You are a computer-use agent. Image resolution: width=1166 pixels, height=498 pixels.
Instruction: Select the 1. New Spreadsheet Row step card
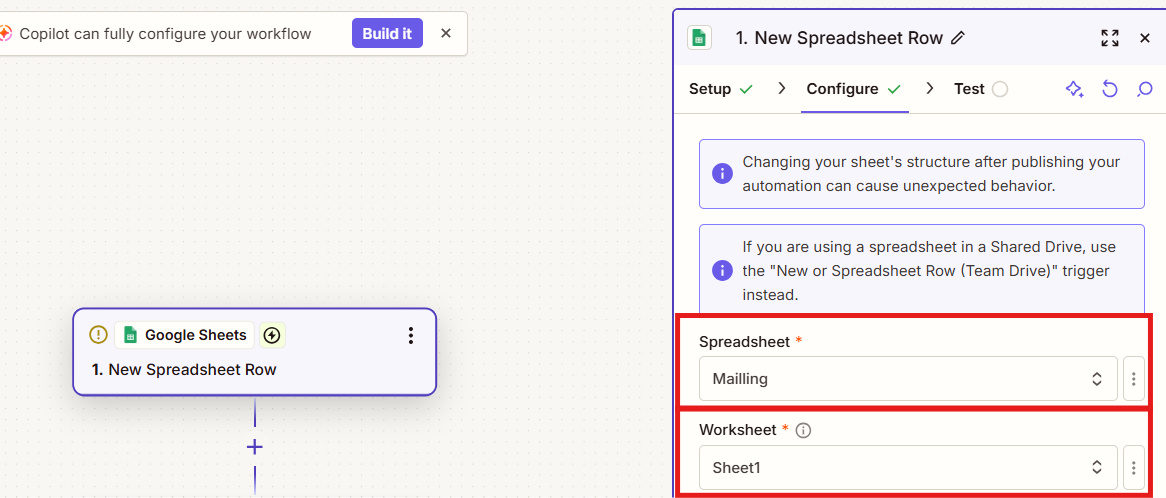(254, 352)
